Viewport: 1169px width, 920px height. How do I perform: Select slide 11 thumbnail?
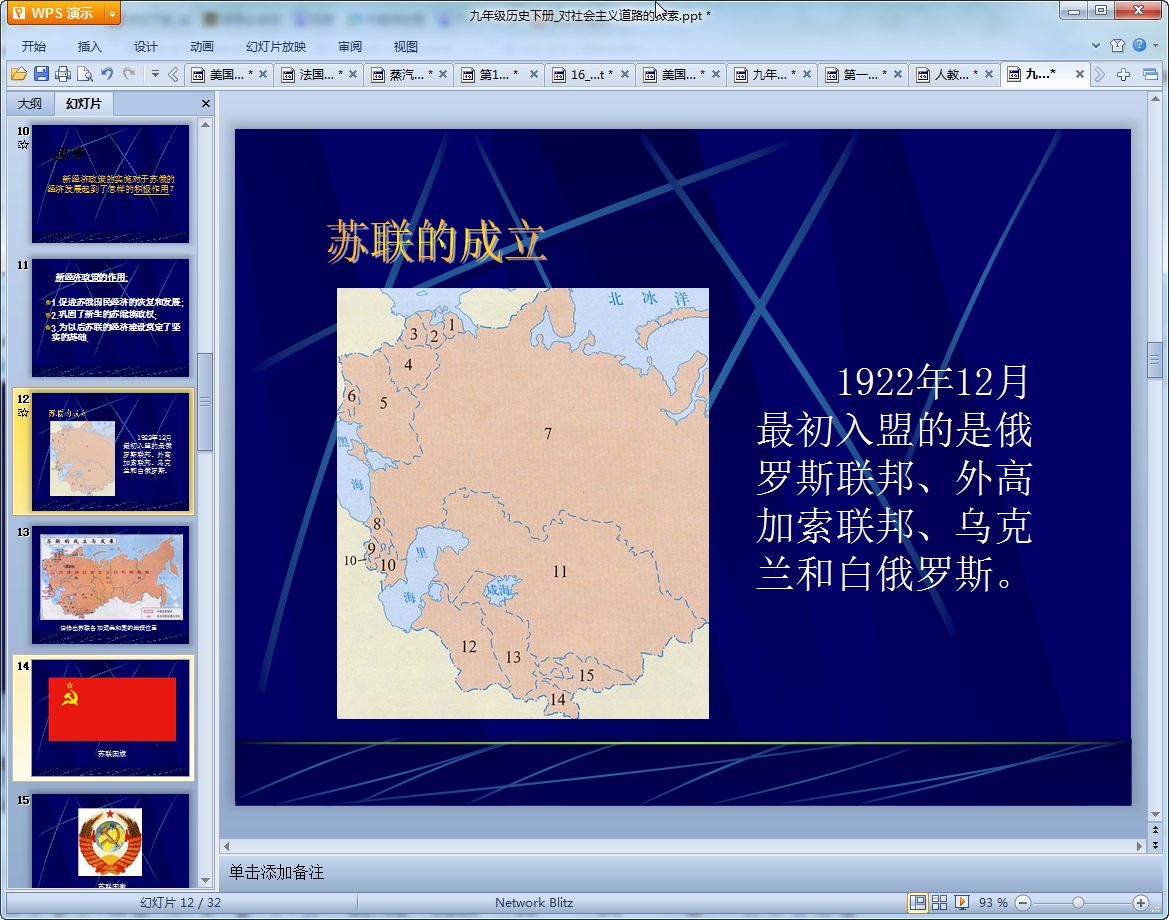pos(110,318)
